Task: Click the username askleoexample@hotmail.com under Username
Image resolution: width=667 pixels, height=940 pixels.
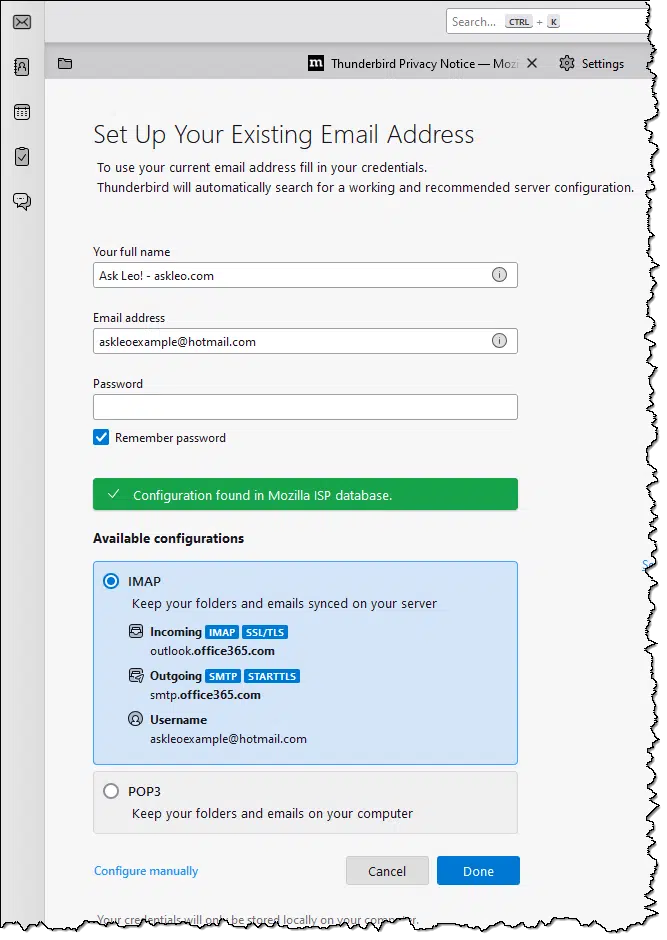Action: [x=228, y=739]
